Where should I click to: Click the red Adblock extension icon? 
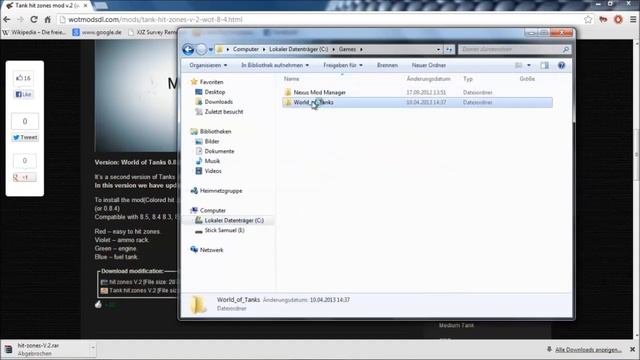click(618, 19)
